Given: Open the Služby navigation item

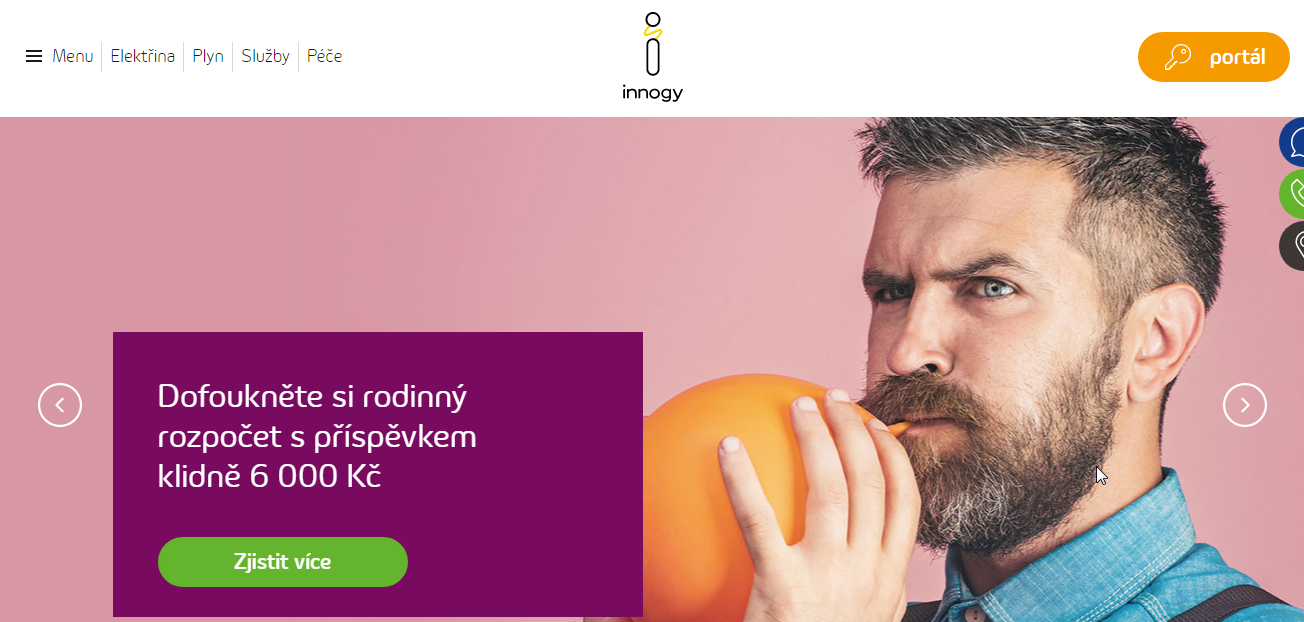Looking at the screenshot, I should tap(265, 57).
